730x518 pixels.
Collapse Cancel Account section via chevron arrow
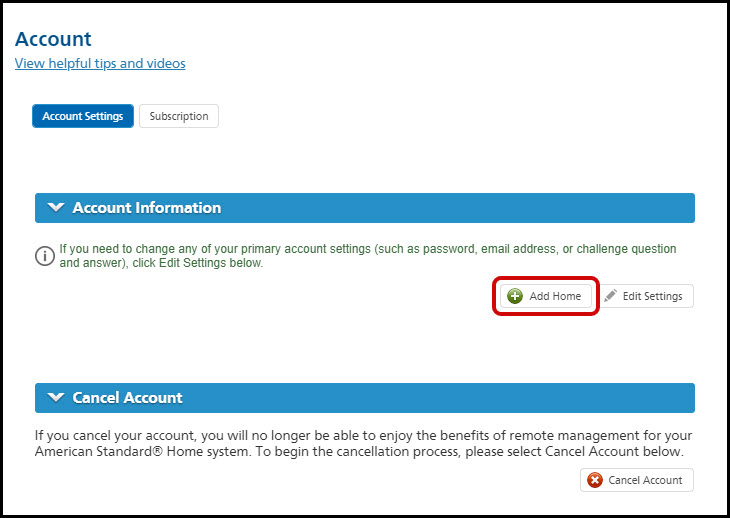pos(56,397)
